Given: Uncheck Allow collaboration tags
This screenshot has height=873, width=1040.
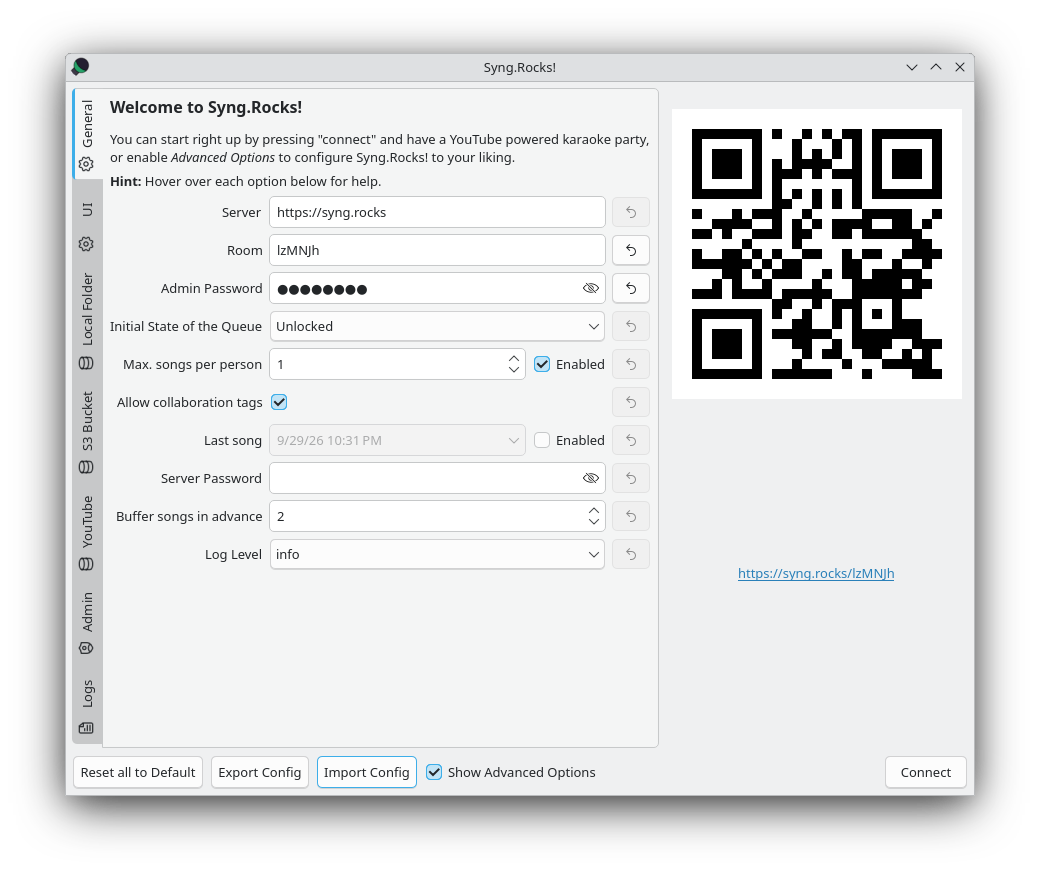Looking at the screenshot, I should 279,402.
